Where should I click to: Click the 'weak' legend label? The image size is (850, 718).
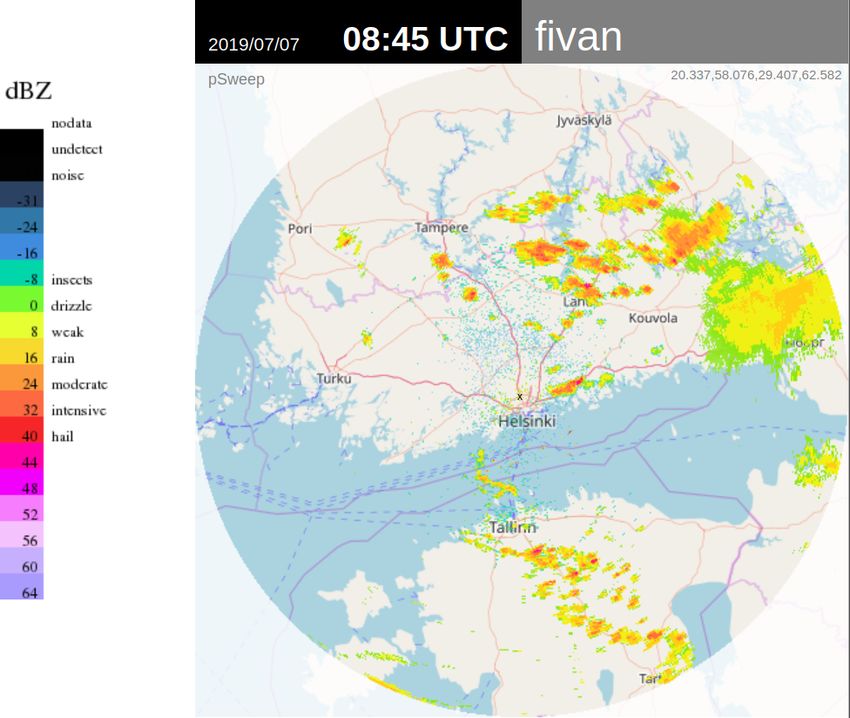tap(67, 332)
